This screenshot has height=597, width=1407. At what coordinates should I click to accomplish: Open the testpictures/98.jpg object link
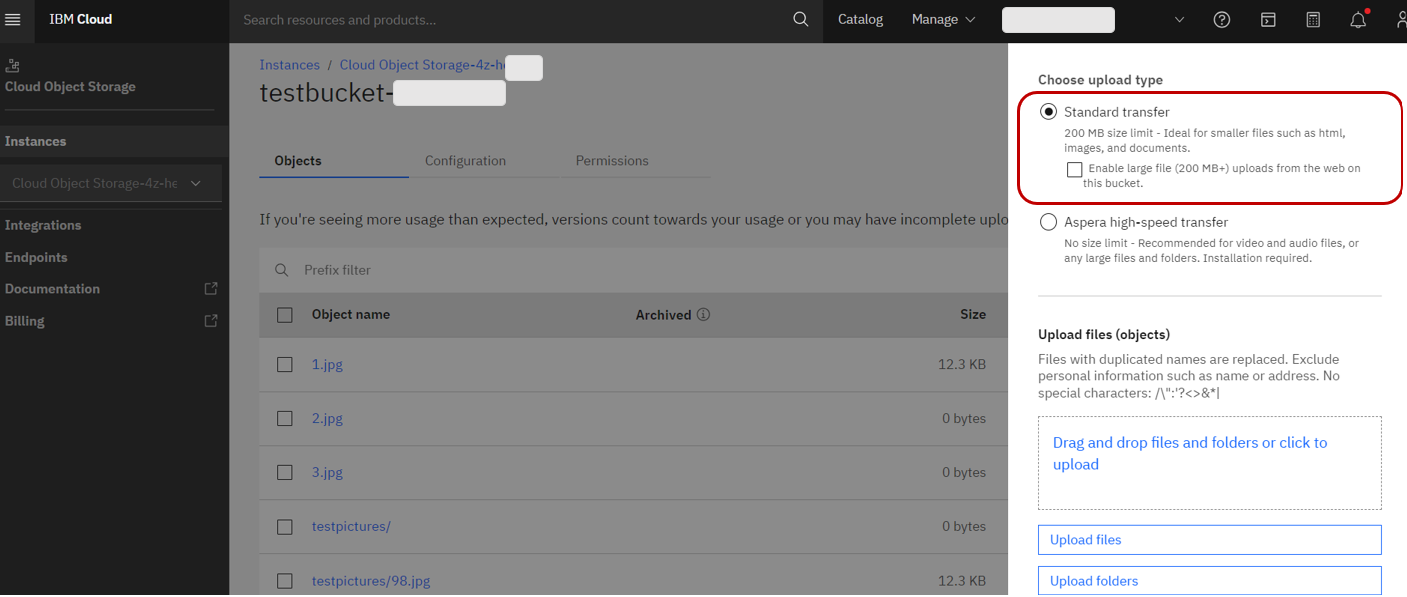(x=371, y=581)
